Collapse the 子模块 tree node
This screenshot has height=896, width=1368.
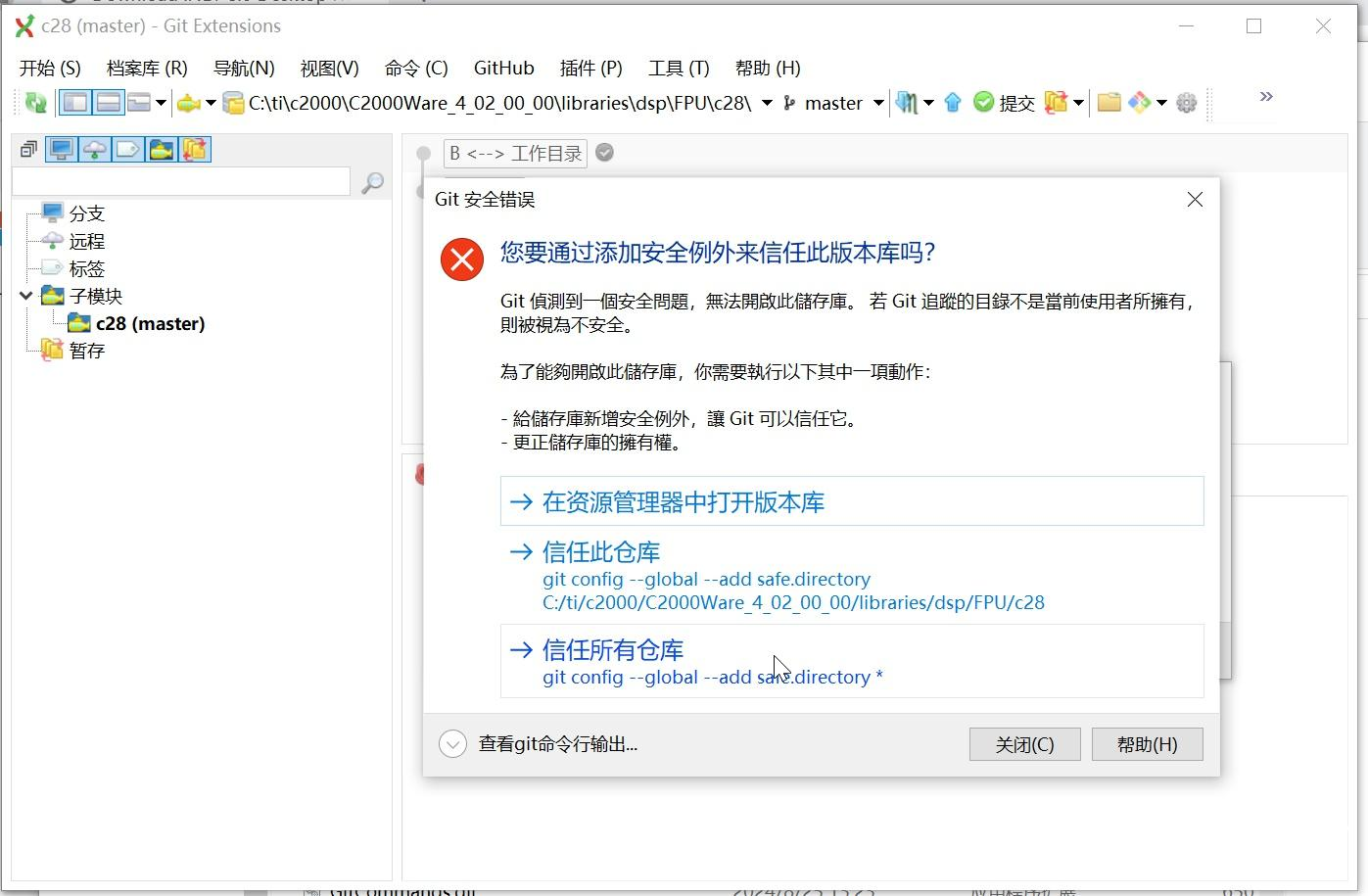point(26,296)
